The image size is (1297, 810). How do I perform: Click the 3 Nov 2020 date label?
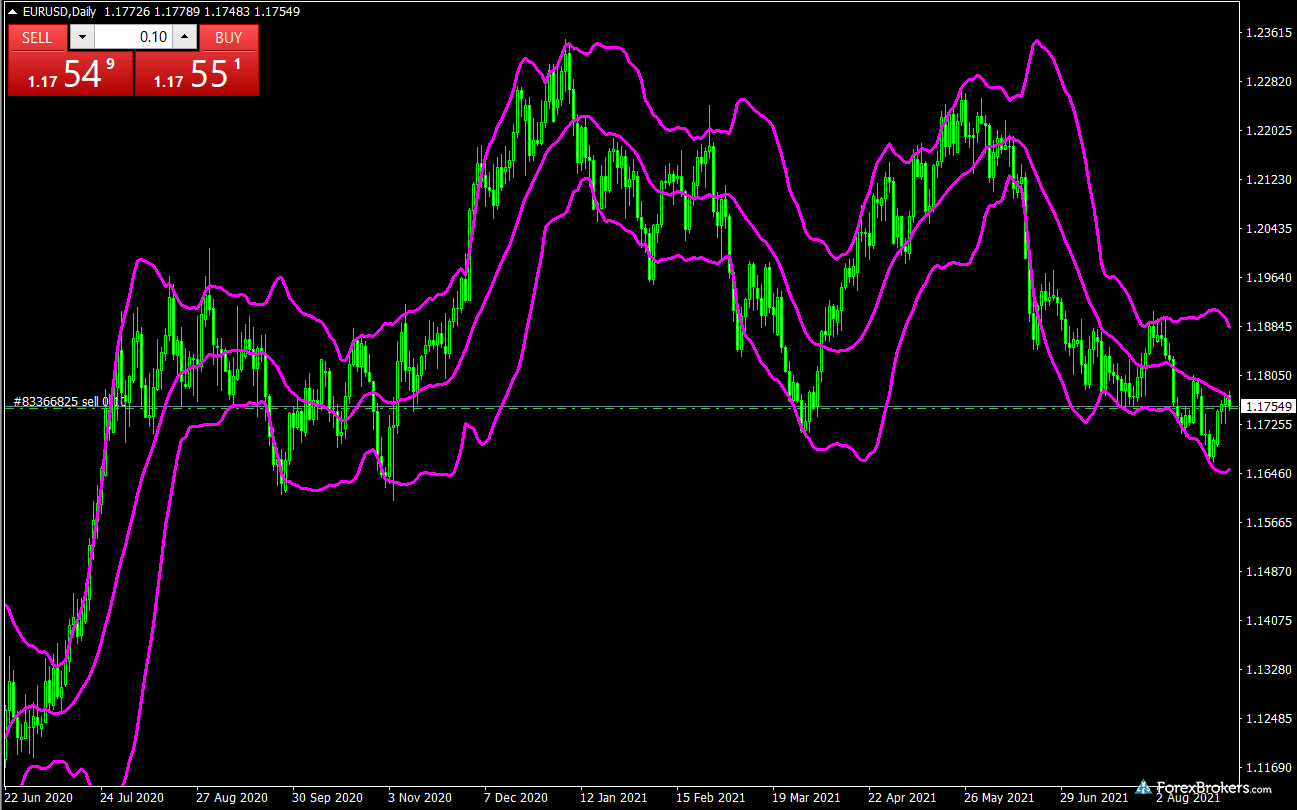click(x=420, y=799)
